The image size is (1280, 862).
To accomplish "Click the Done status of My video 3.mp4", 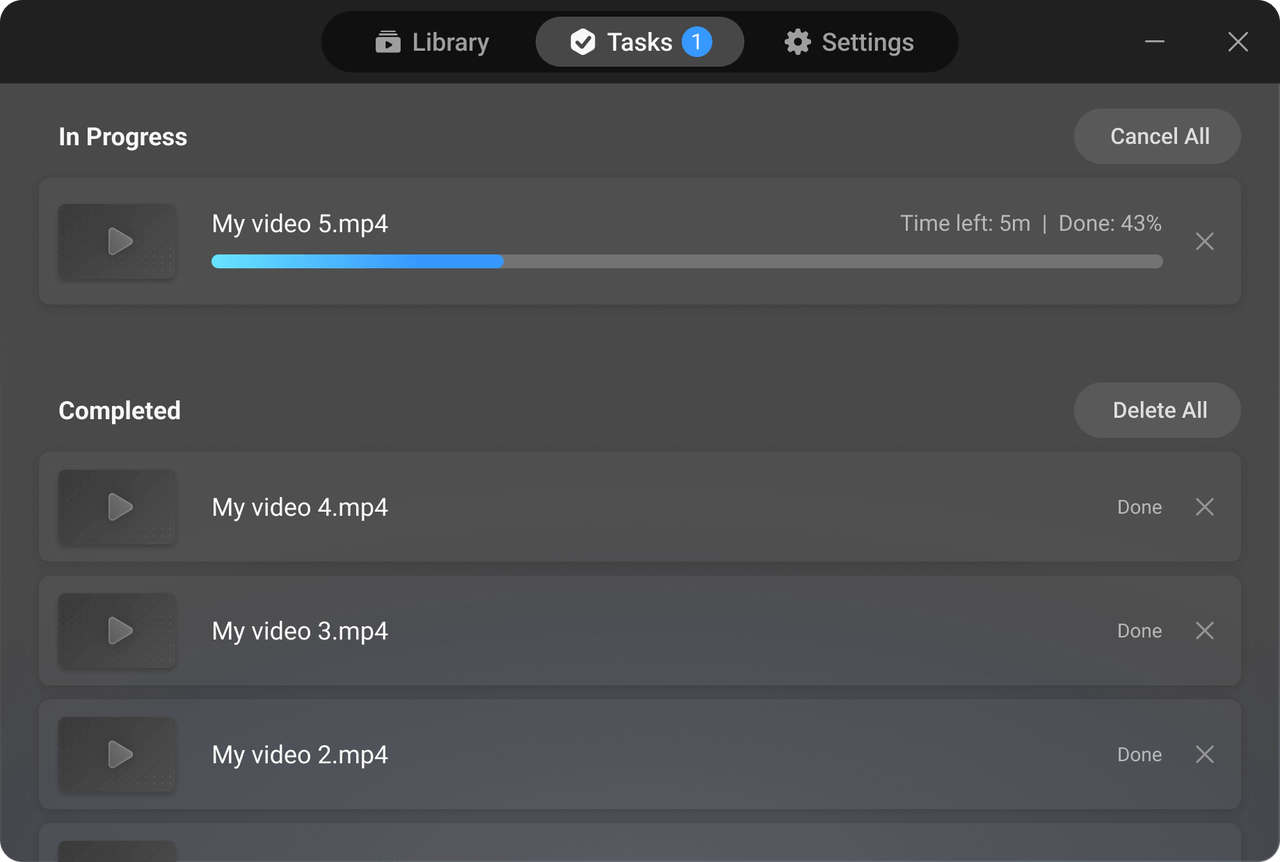I will pyautogui.click(x=1139, y=631).
